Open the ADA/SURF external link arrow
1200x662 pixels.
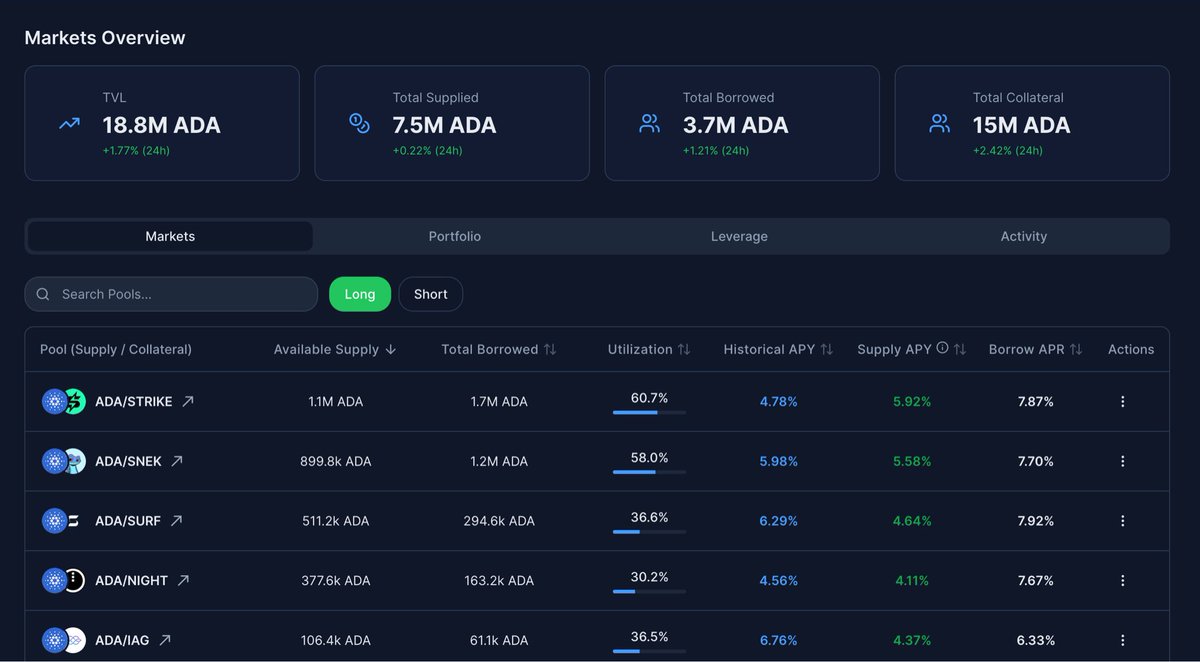pyautogui.click(x=176, y=521)
